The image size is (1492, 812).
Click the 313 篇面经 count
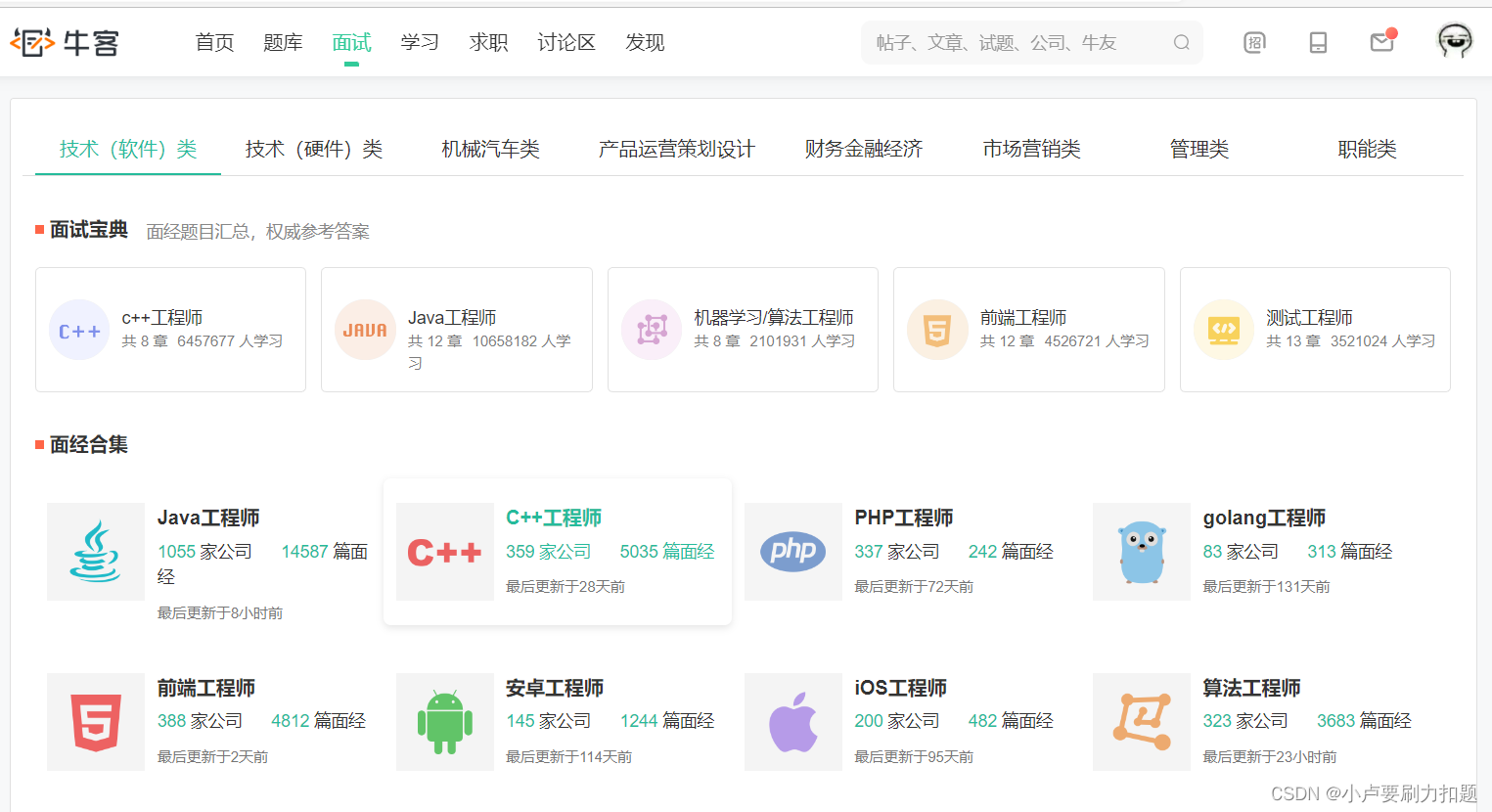pos(1349,552)
